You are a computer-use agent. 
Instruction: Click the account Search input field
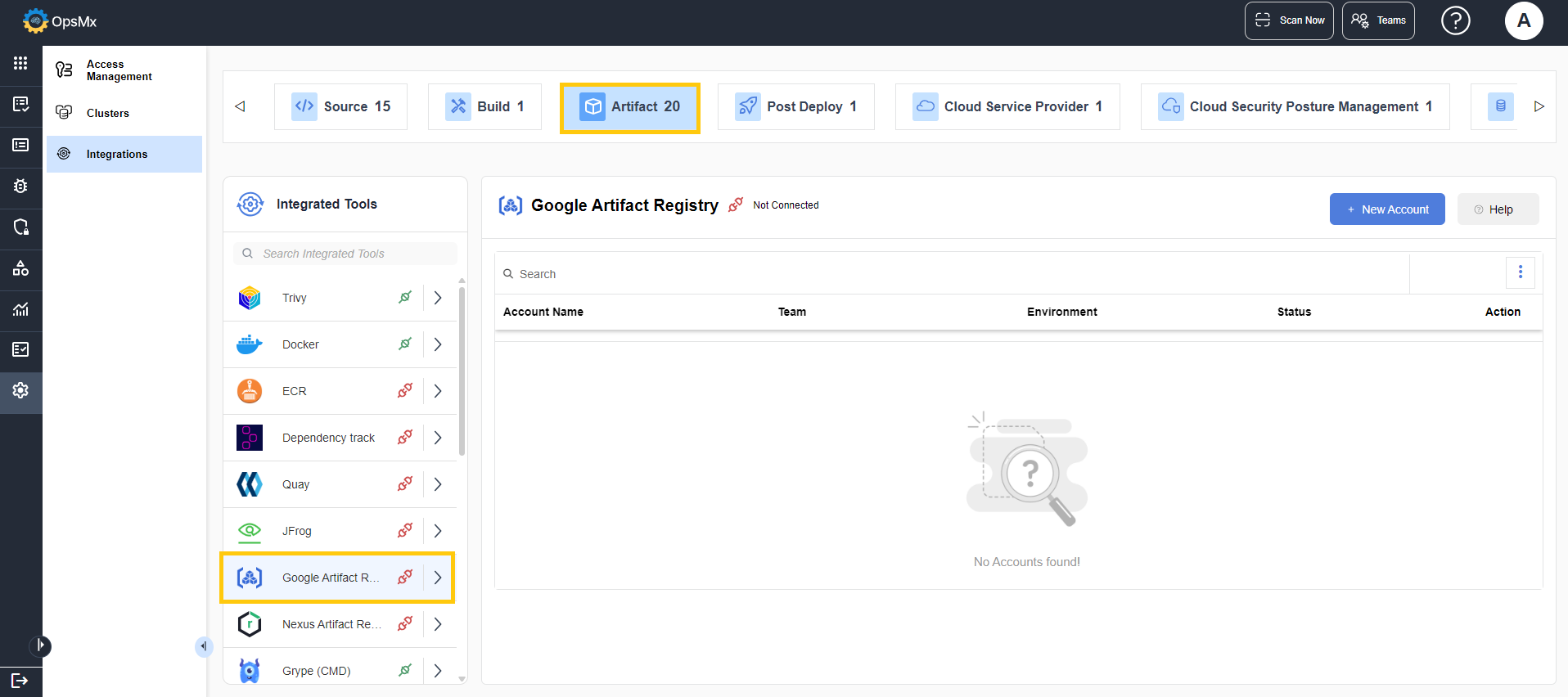949,274
